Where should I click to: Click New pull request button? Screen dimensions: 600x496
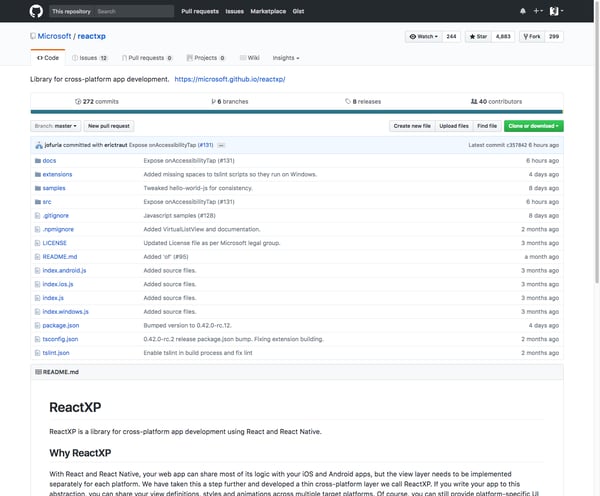[x=109, y=126]
